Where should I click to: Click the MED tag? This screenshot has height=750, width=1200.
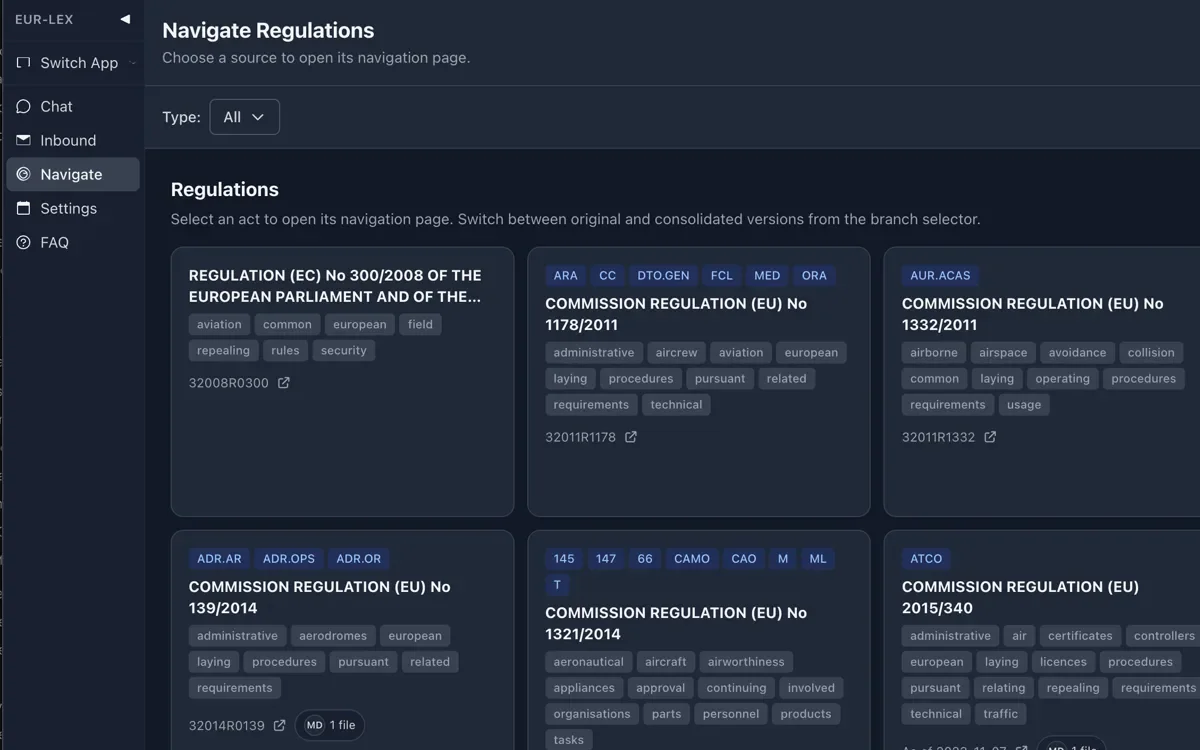(768, 276)
